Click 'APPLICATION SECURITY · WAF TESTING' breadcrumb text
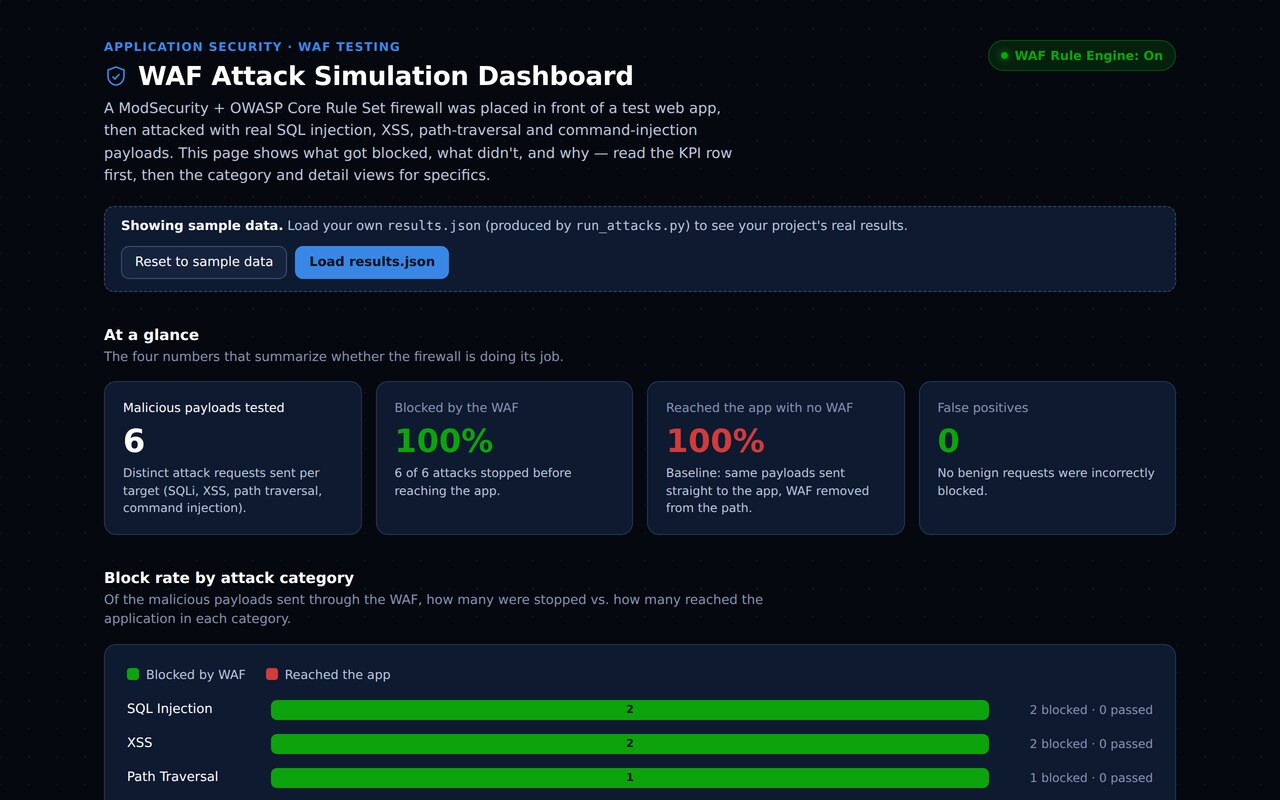 [252, 47]
